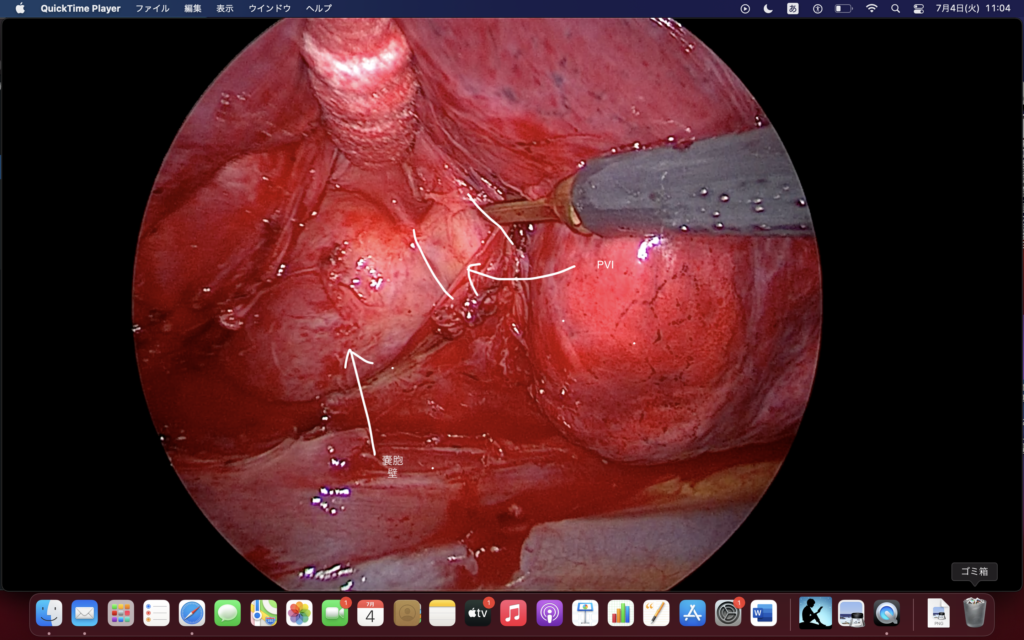Open the 編集 menu
Screen dimensions: 1024x640
coord(193,8)
